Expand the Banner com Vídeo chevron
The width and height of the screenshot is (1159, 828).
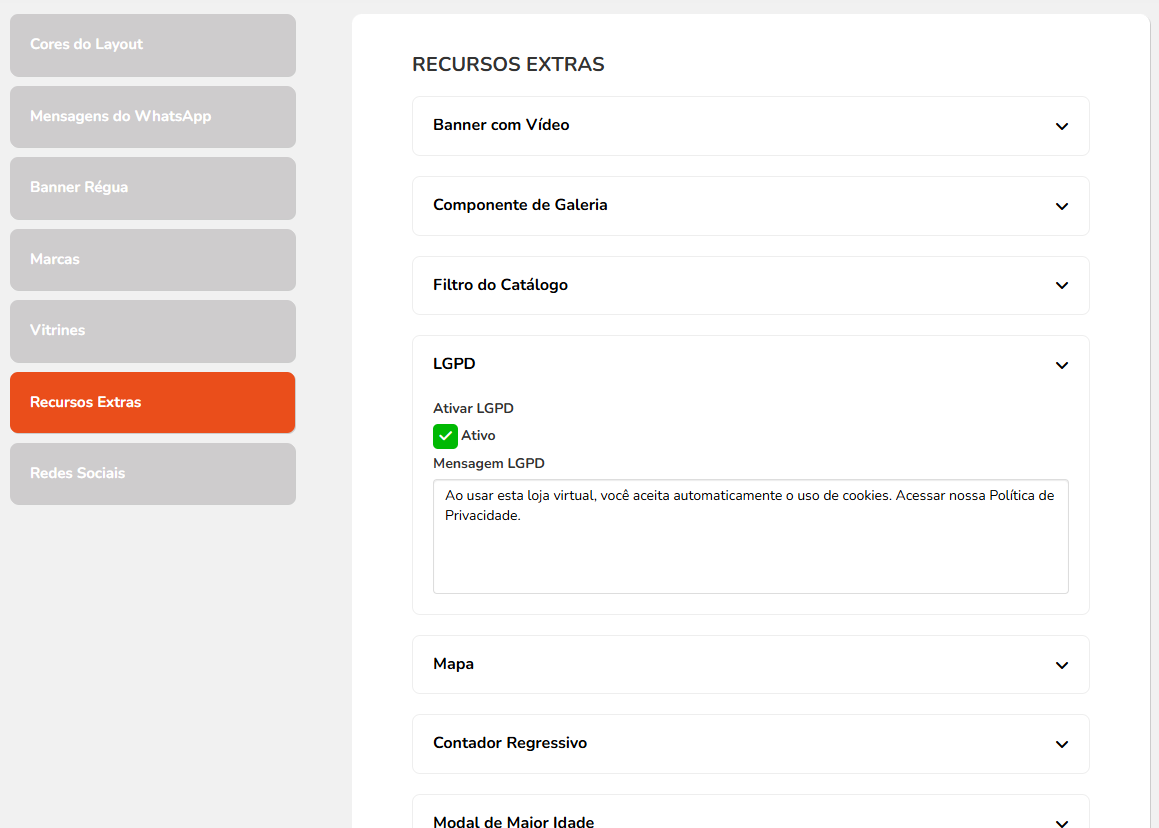(1061, 126)
